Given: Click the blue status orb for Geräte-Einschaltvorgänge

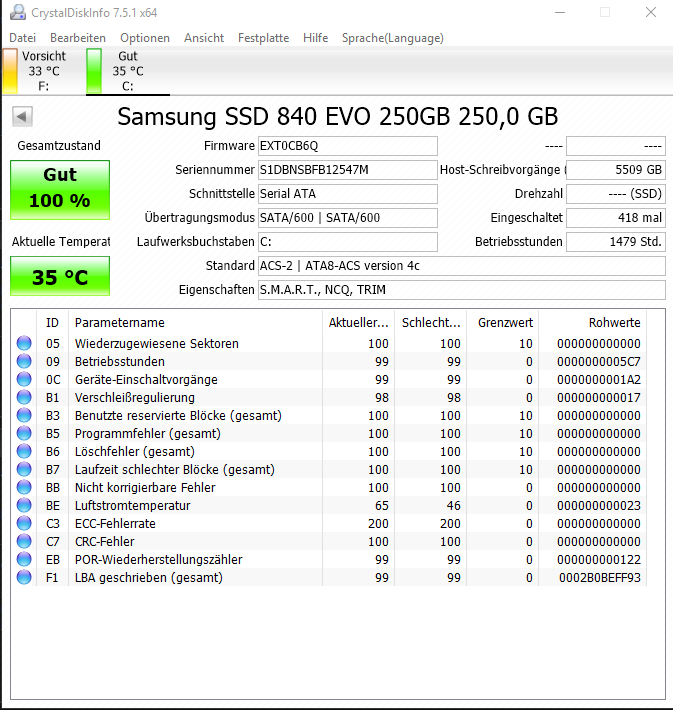Looking at the screenshot, I should pos(24,379).
